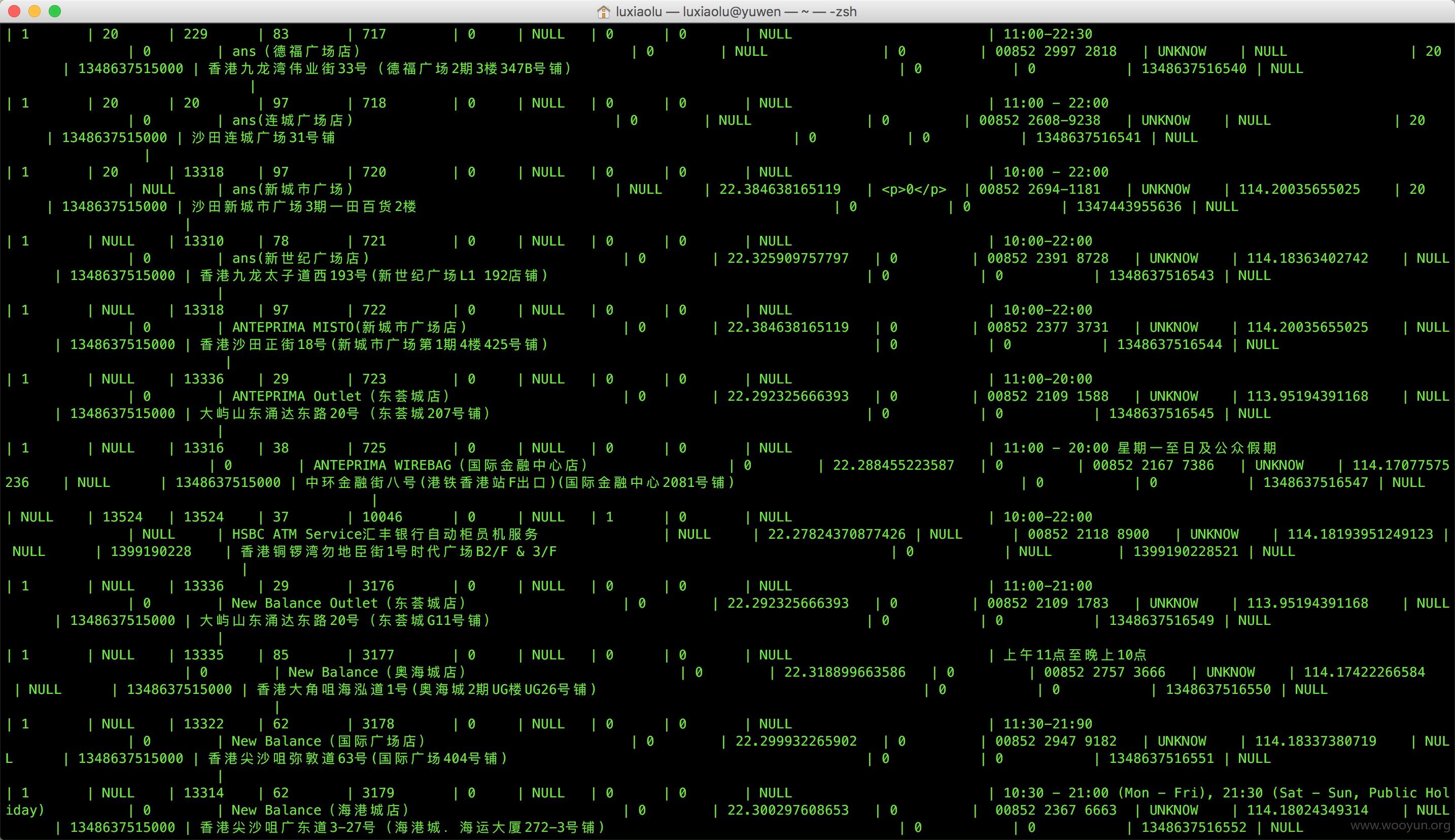Click store name ANTEPRIMA MISTO(新城市广场店)
This screenshot has height=840, width=1455.
[349, 328]
